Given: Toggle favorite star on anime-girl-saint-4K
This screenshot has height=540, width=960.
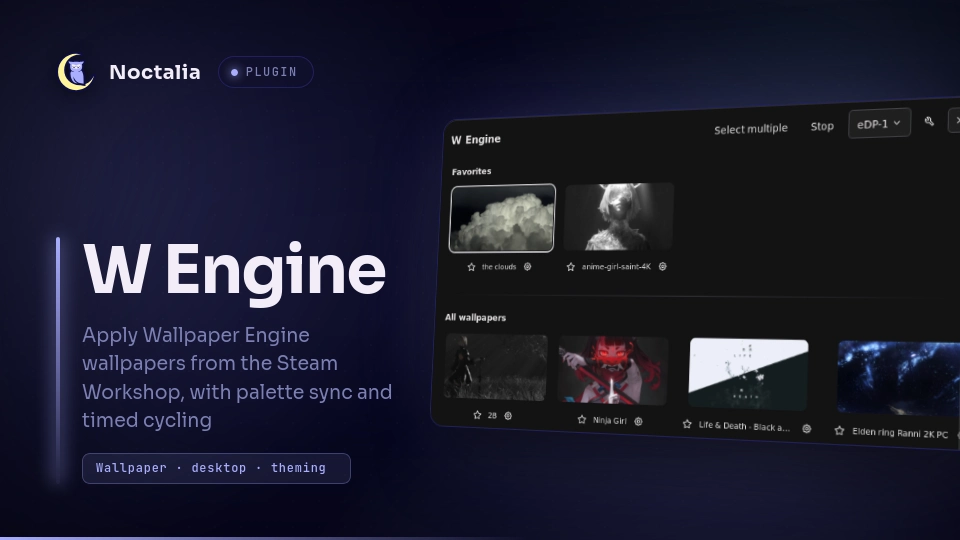Looking at the screenshot, I should 571,267.
